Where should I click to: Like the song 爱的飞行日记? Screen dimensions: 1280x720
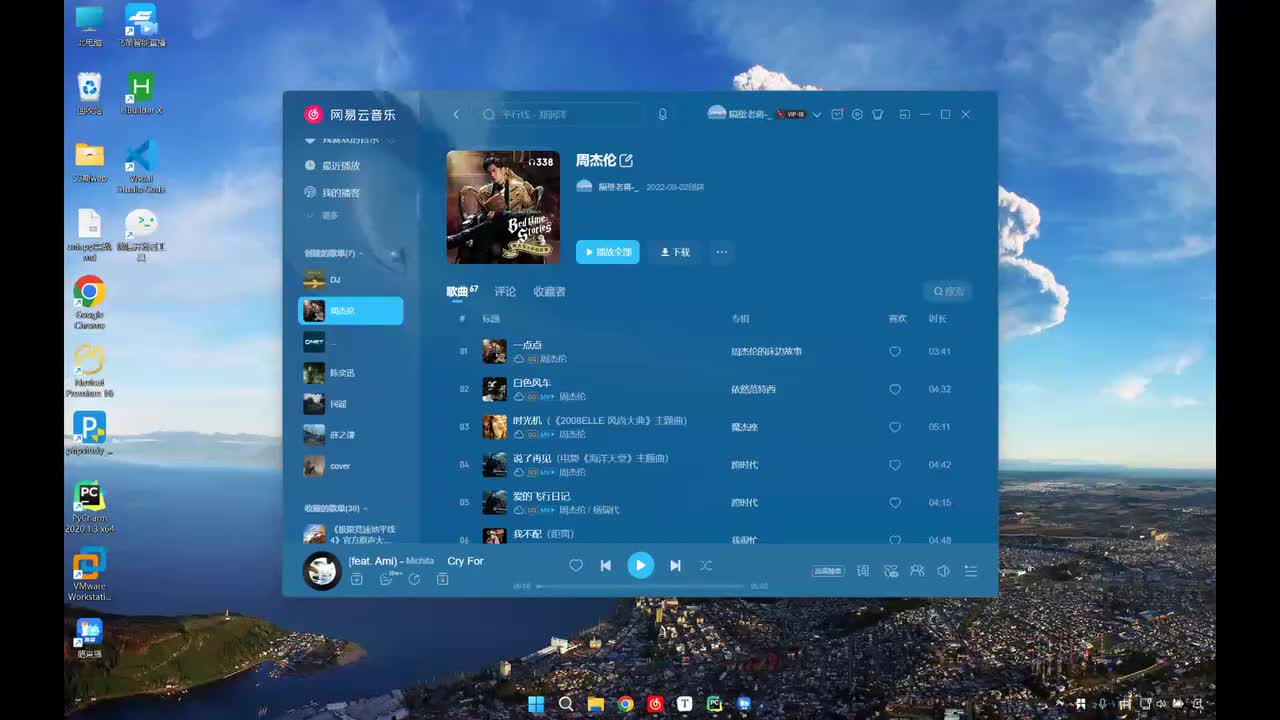pyautogui.click(x=895, y=503)
